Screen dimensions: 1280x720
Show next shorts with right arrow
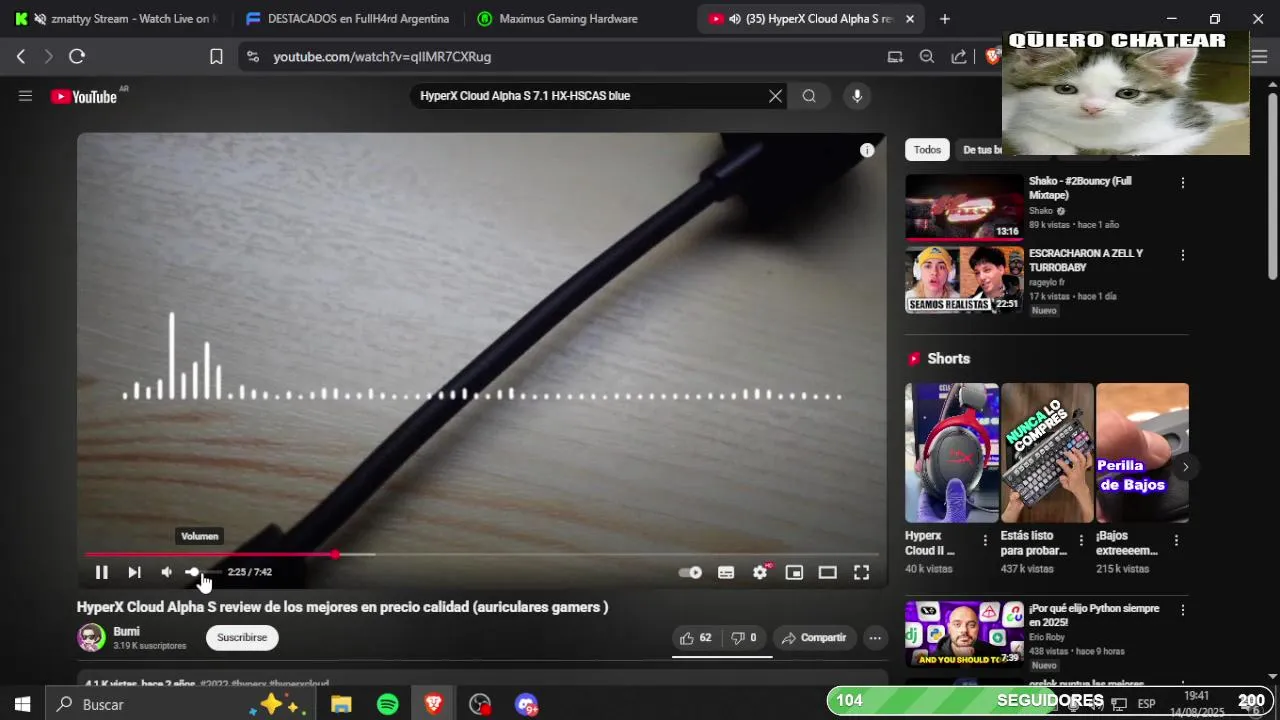click(x=1185, y=467)
